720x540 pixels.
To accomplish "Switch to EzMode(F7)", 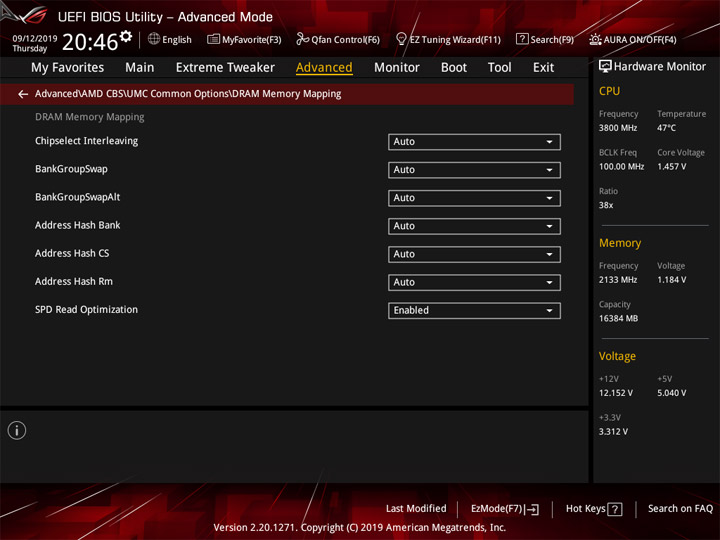I will 505,509.
